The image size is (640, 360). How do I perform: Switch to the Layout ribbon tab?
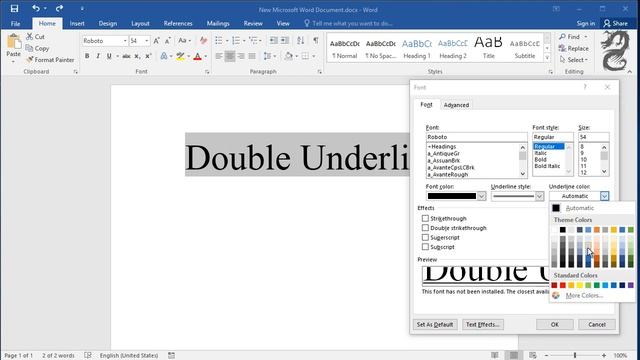point(140,23)
